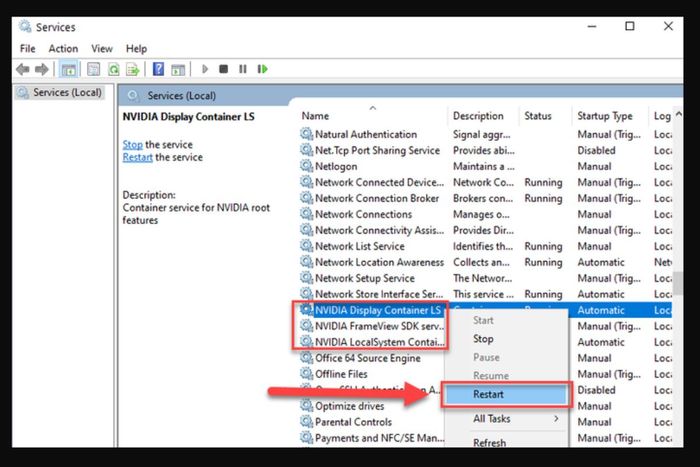Click the Disabled startup type of Net.Tcp

coord(596,150)
